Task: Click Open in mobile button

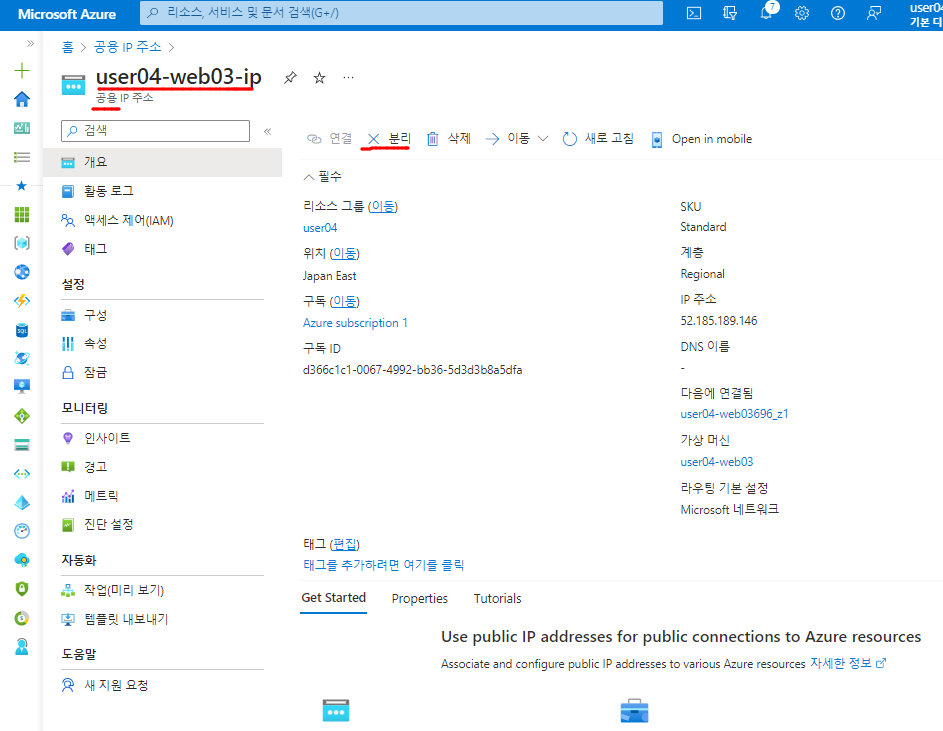Action: 701,139
